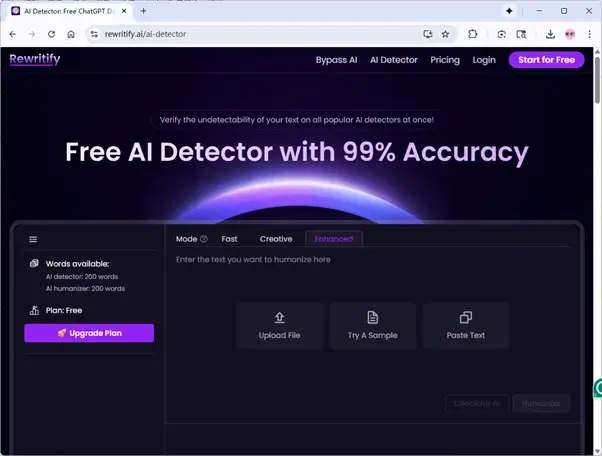Image resolution: width=602 pixels, height=456 pixels.
Task: Click the 'AI detector: 200 words' text
Action: [82, 276]
